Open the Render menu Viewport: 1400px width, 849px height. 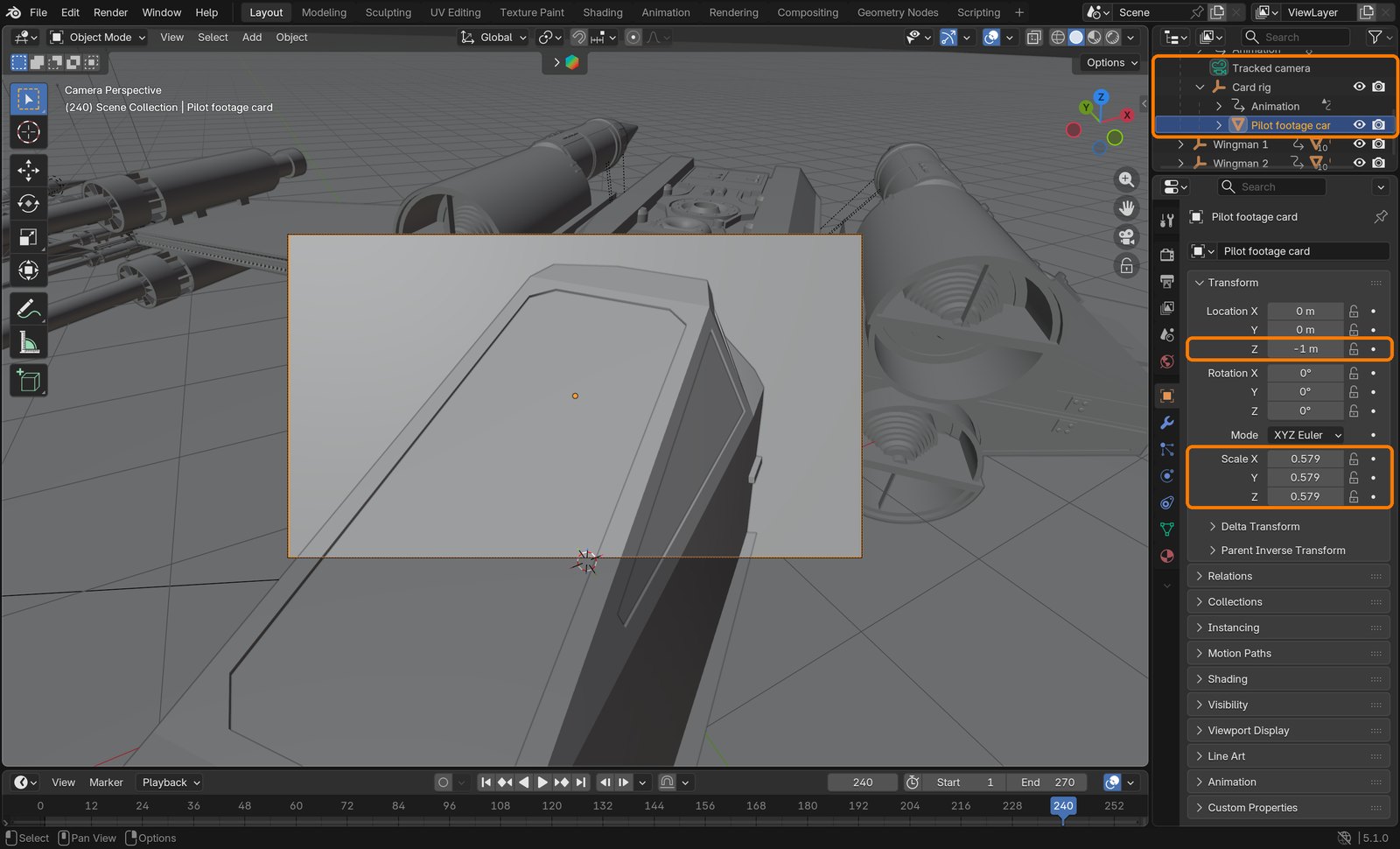pyautogui.click(x=110, y=12)
